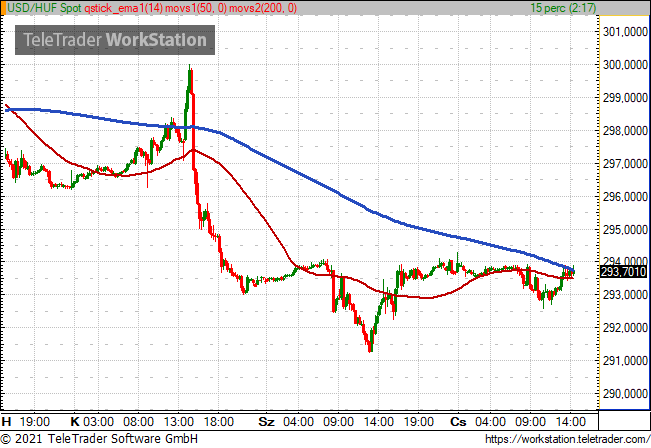Click the 300,0000 price axis label
651x448 pixels.
(625, 65)
